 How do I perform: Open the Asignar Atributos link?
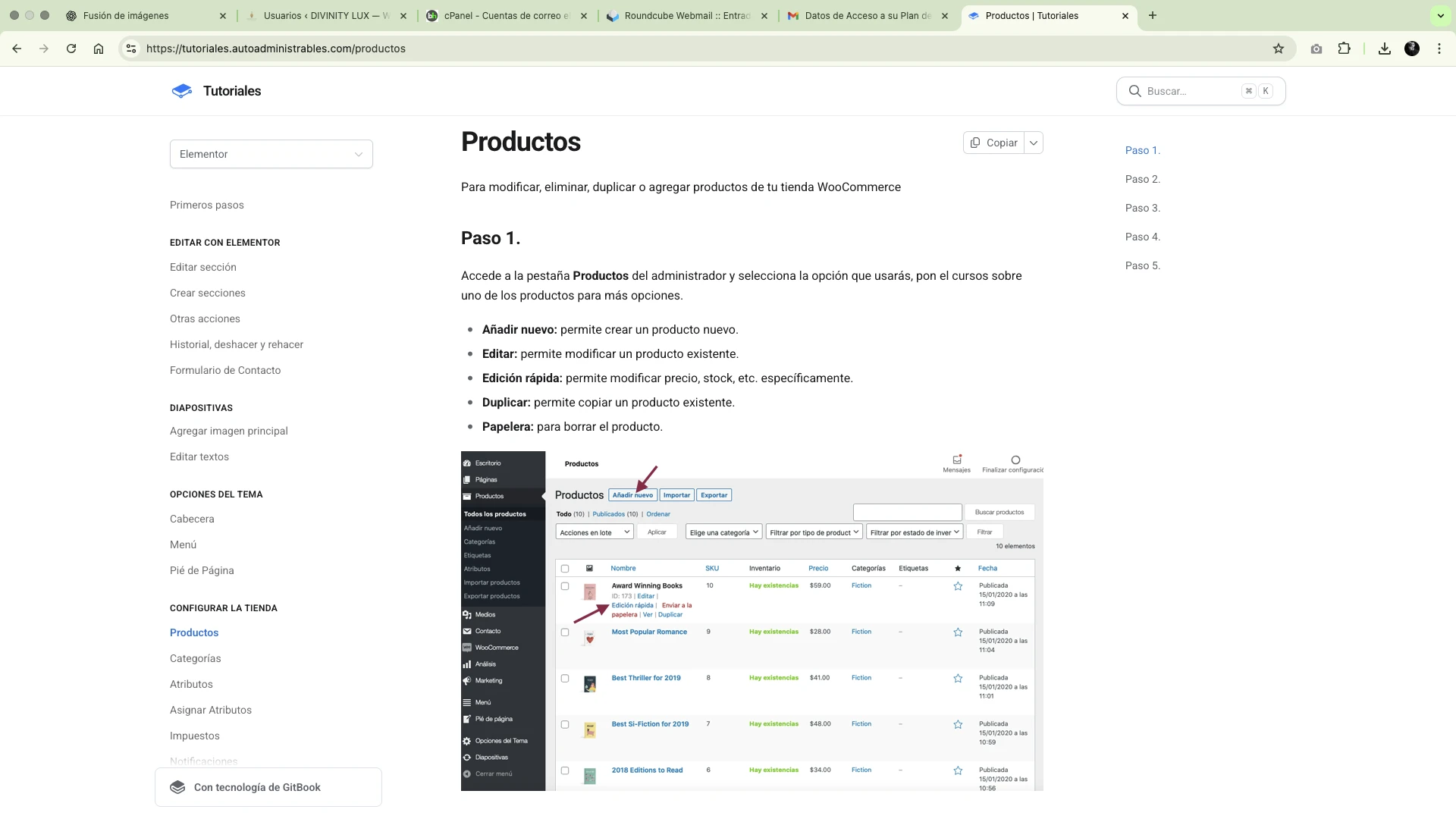(211, 710)
